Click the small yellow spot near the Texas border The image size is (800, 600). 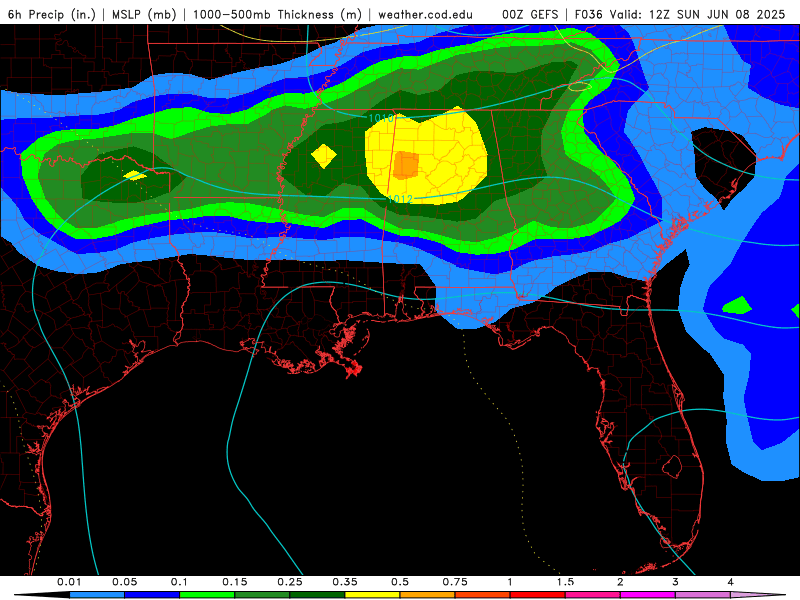pos(135,176)
